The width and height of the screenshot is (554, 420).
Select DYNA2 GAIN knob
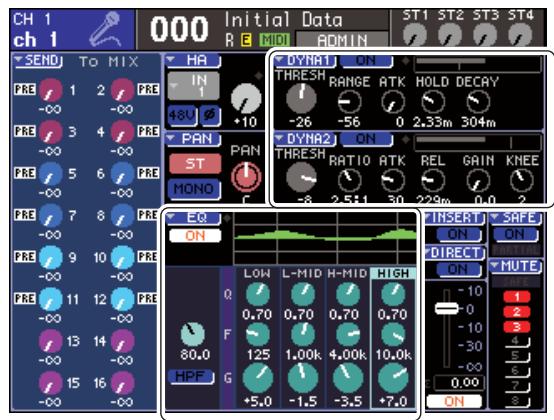tap(478, 181)
